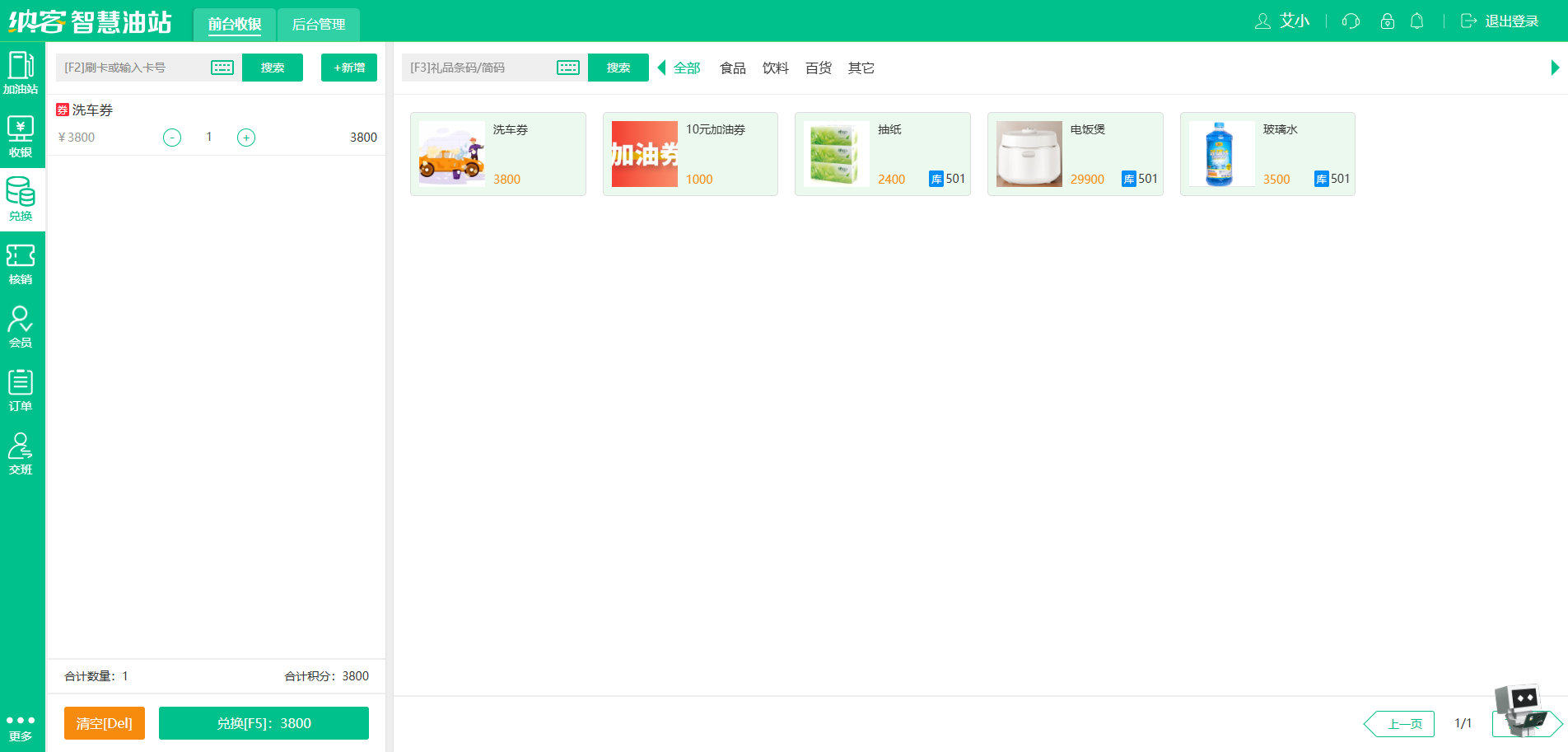Open keyboard icon in card number field
The image size is (1568, 752).
(x=222, y=68)
